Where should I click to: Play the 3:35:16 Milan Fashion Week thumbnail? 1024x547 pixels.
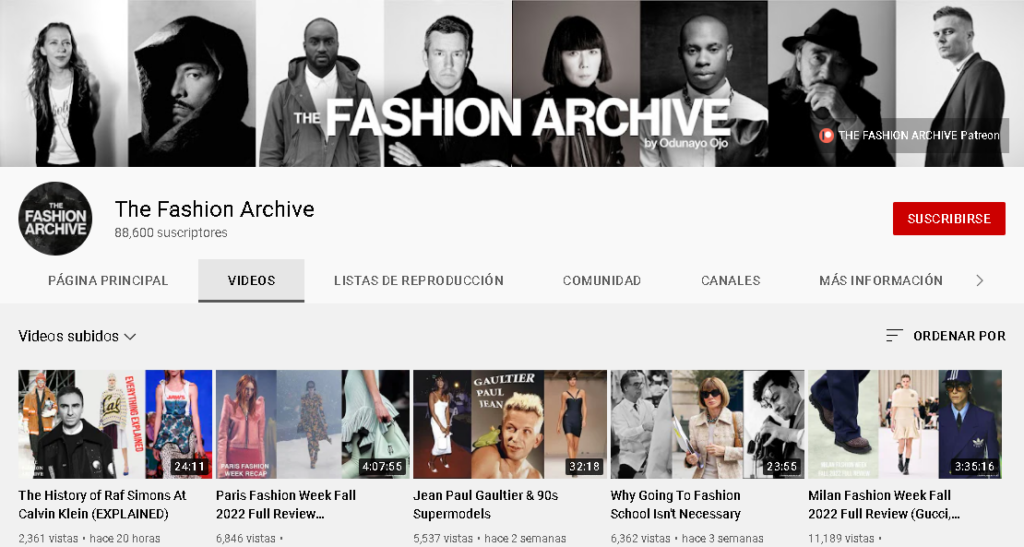coord(905,424)
